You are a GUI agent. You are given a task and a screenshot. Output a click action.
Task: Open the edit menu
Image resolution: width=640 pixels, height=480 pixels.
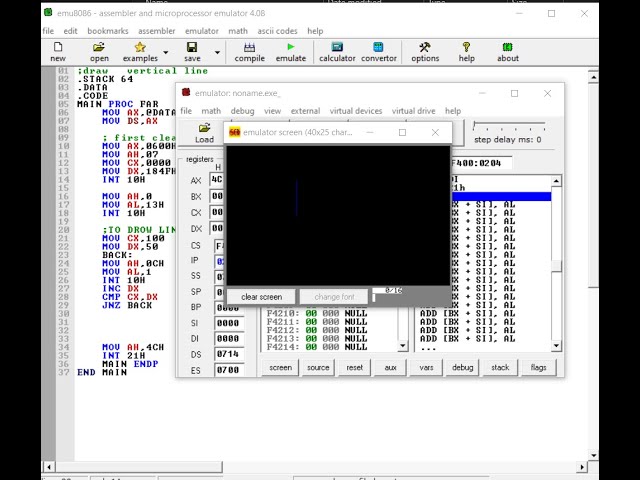[x=70, y=31]
